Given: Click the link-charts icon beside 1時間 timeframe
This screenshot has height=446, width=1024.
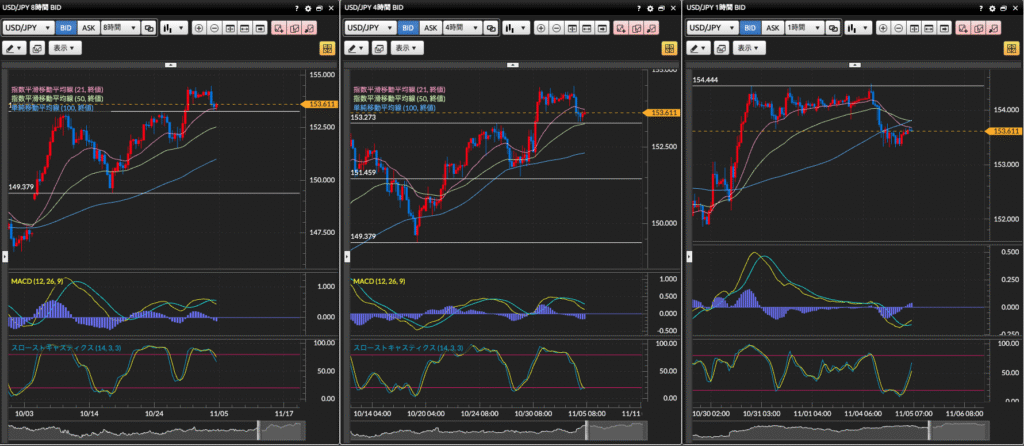Looking at the screenshot, I should [832, 28].
